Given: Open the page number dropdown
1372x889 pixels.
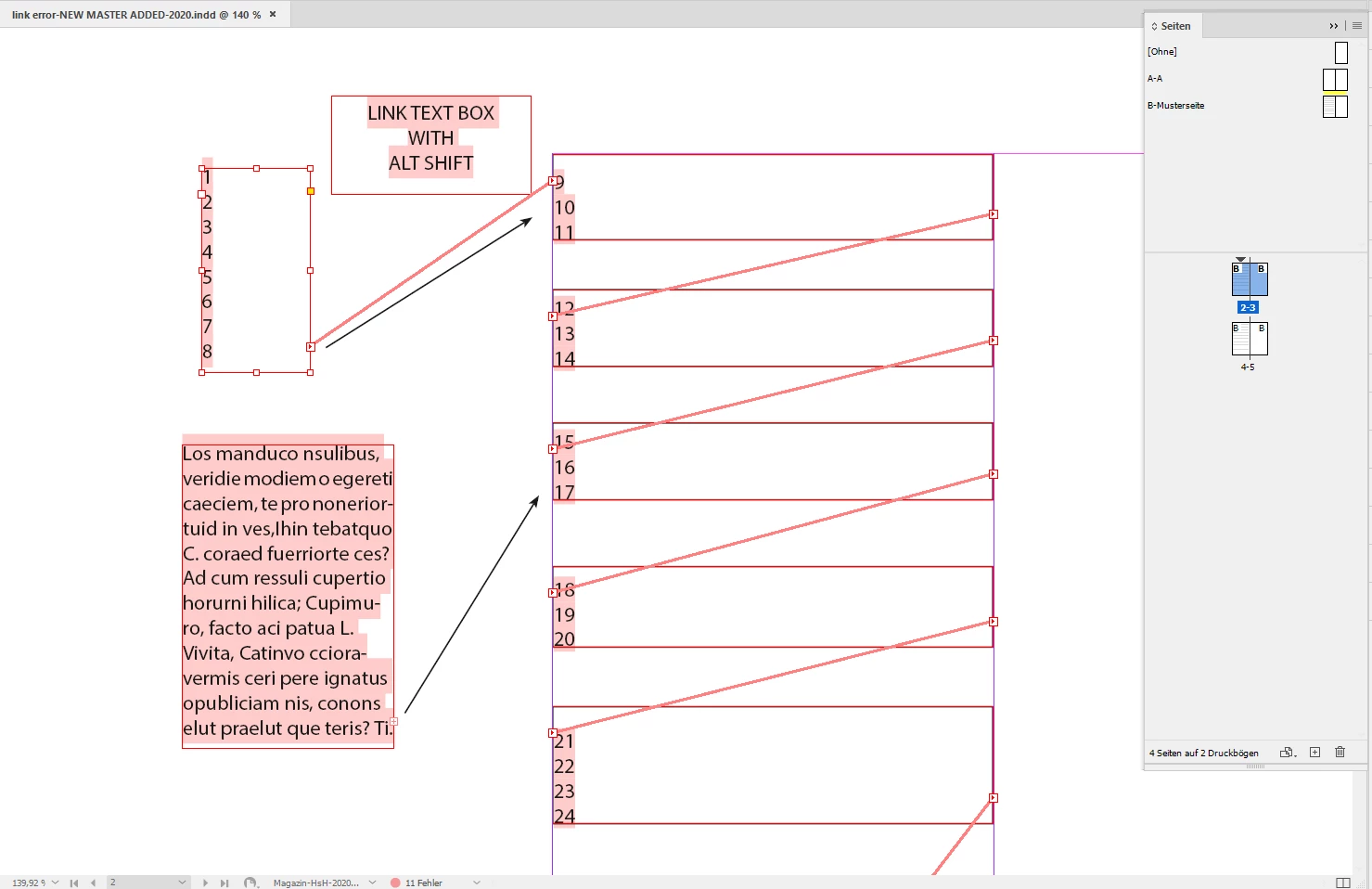Looking at the screenshot, I should 182,883.
